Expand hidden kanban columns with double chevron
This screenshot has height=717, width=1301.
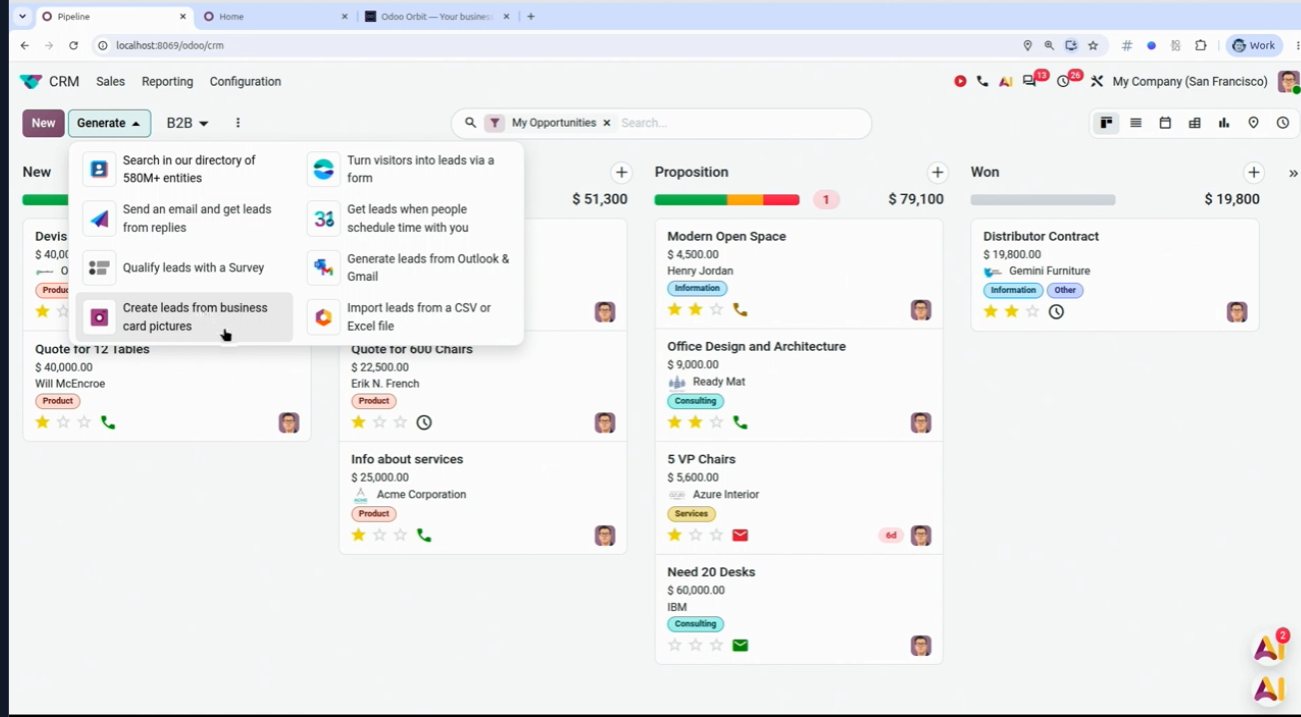click(1293, 173)
